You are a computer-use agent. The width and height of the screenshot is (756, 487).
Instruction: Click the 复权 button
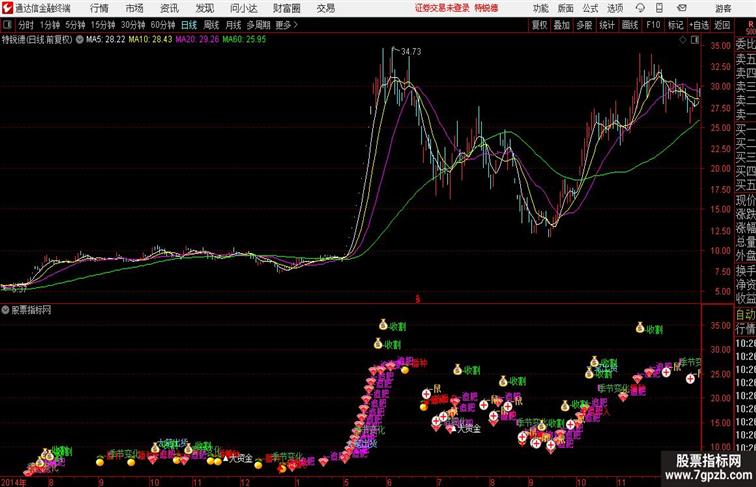(540, 25)
